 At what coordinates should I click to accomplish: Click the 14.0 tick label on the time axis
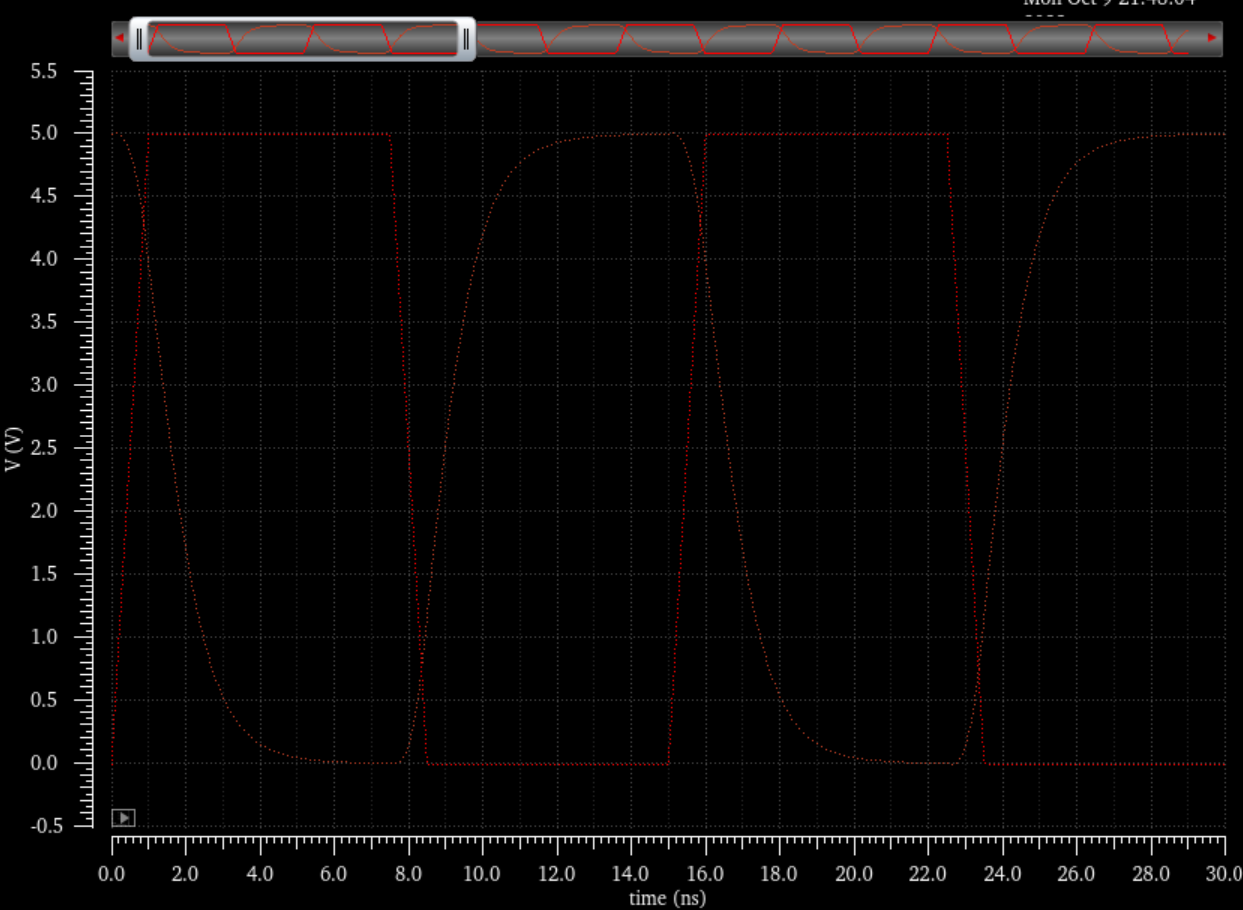630,874
